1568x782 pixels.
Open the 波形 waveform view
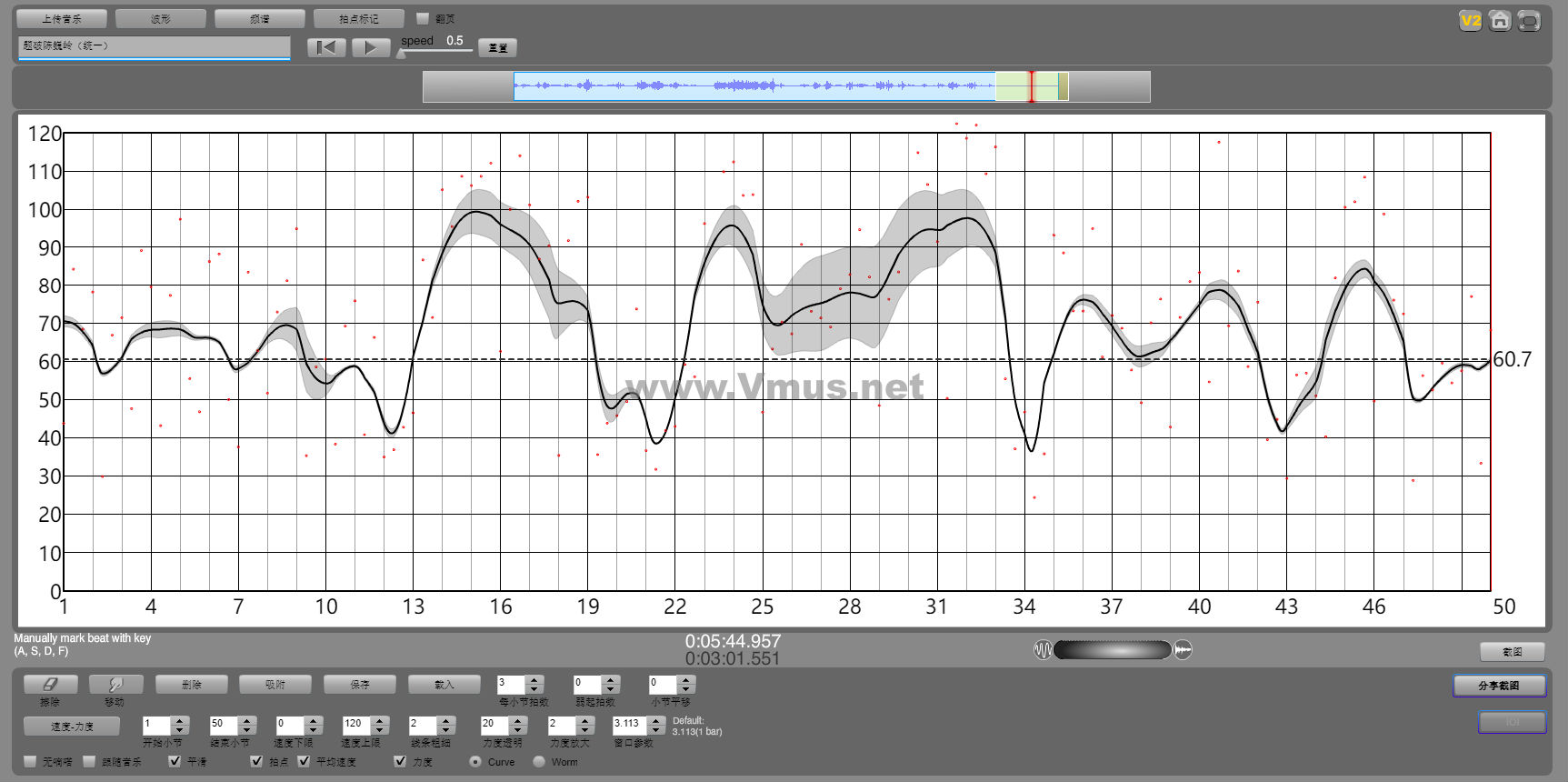[x=161, y=18]
